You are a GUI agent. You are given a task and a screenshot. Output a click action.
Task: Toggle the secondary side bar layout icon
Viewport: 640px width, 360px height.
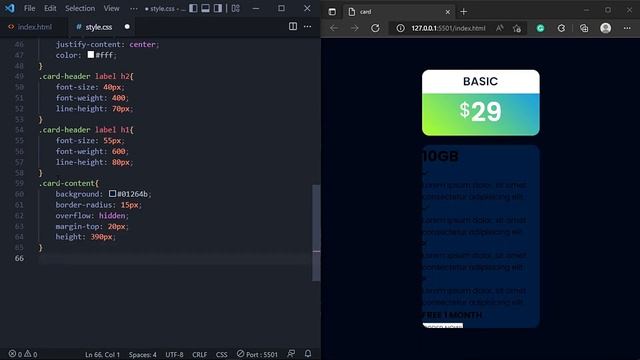click(x=218, y=8)
